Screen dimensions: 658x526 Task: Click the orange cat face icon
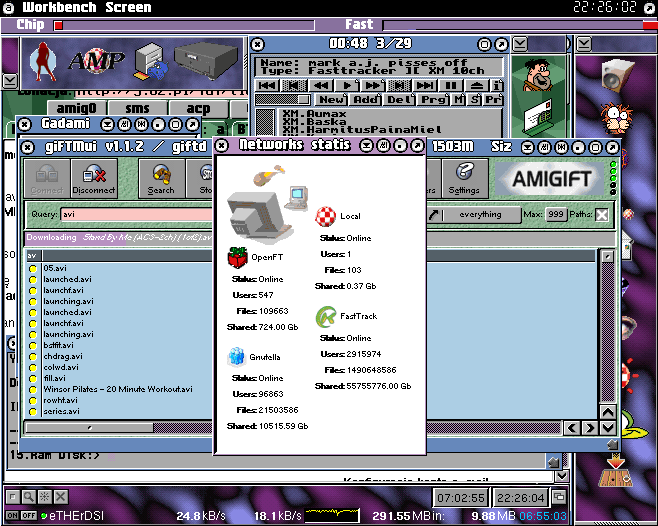pyautogui.click(x=617, y=118)
